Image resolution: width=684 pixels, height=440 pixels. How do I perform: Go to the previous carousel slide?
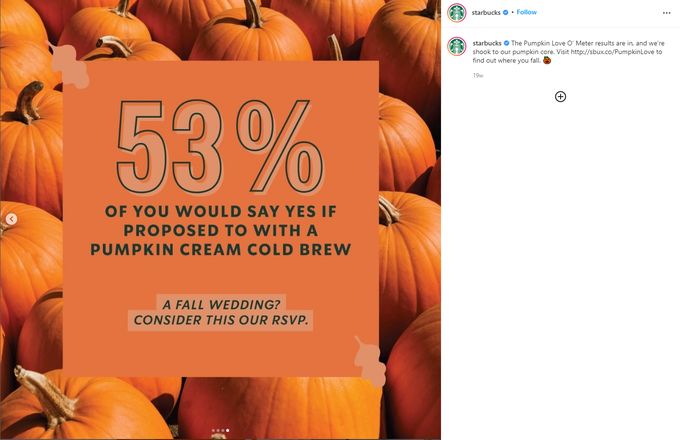(x=11, y=219)
